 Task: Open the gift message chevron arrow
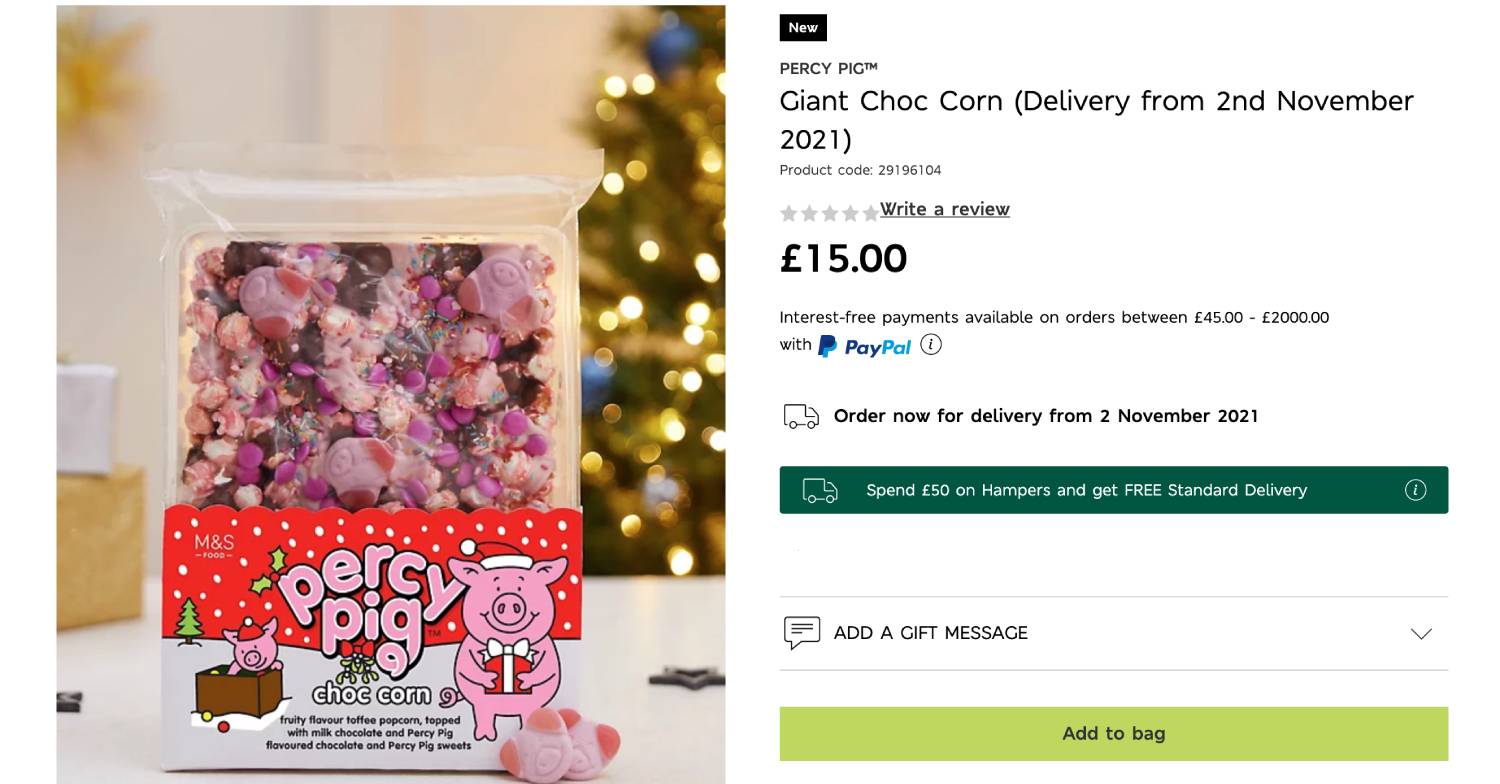point(1420,632)
